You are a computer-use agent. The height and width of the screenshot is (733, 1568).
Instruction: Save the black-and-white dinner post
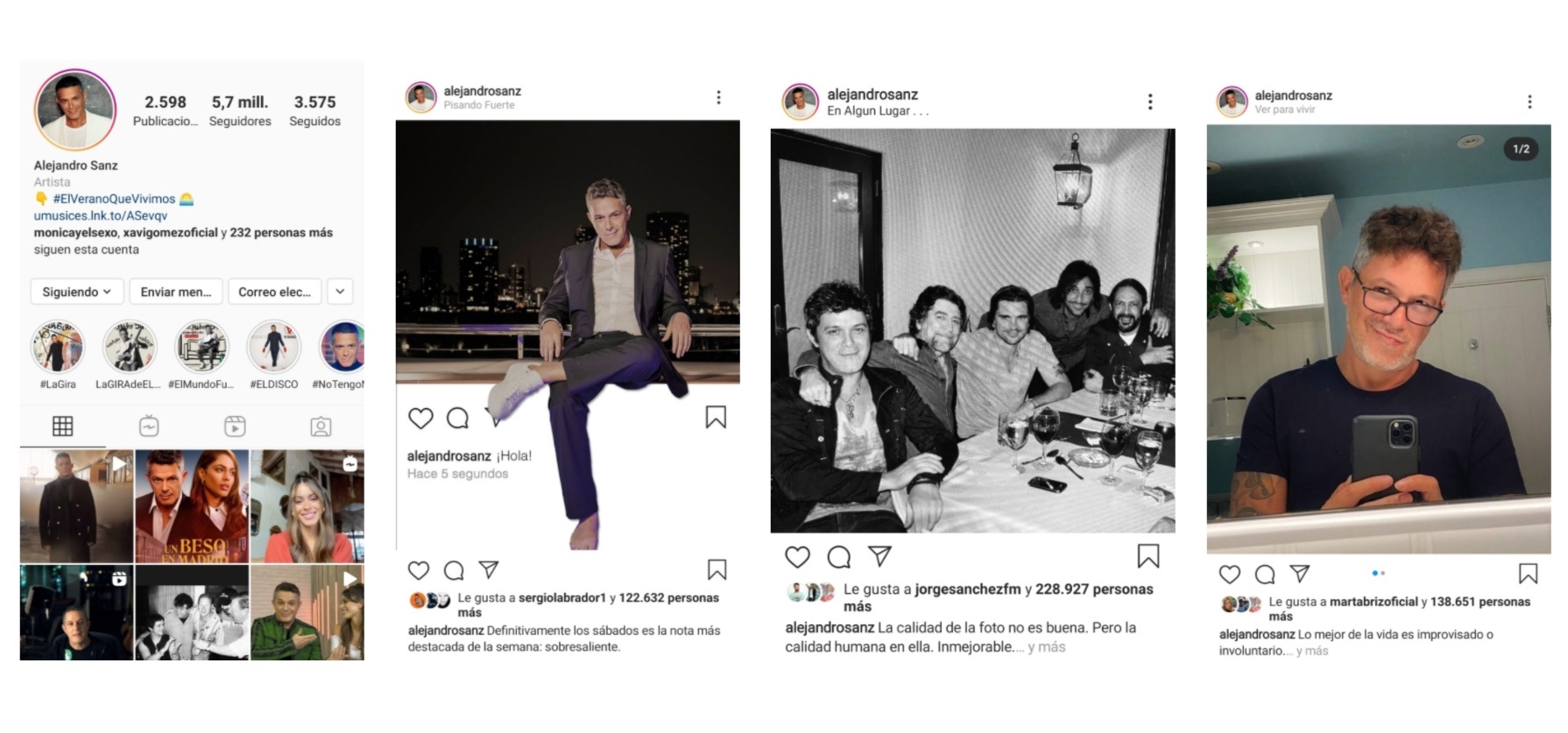(1148, 556)
